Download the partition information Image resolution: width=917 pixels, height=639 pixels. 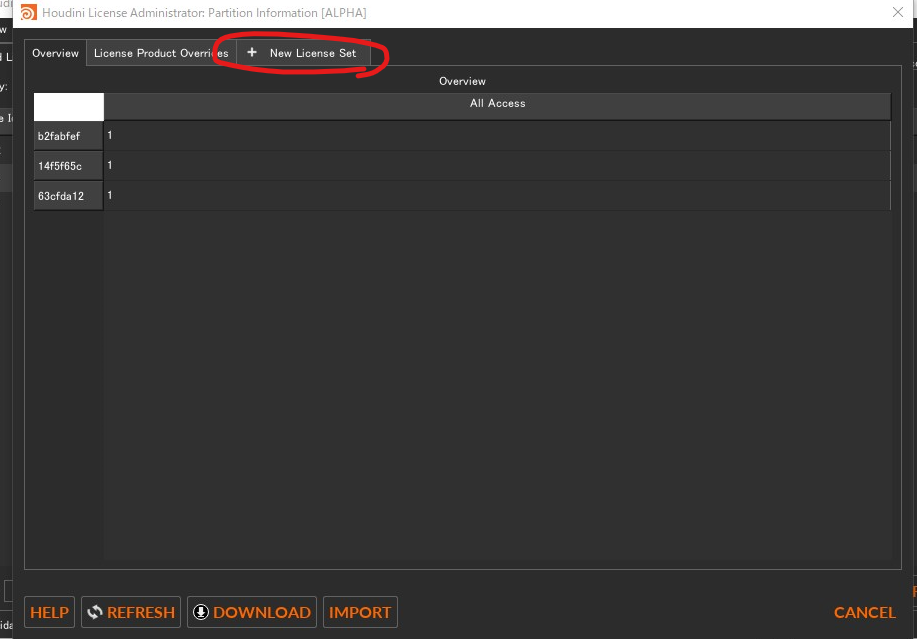click(251, 612)
